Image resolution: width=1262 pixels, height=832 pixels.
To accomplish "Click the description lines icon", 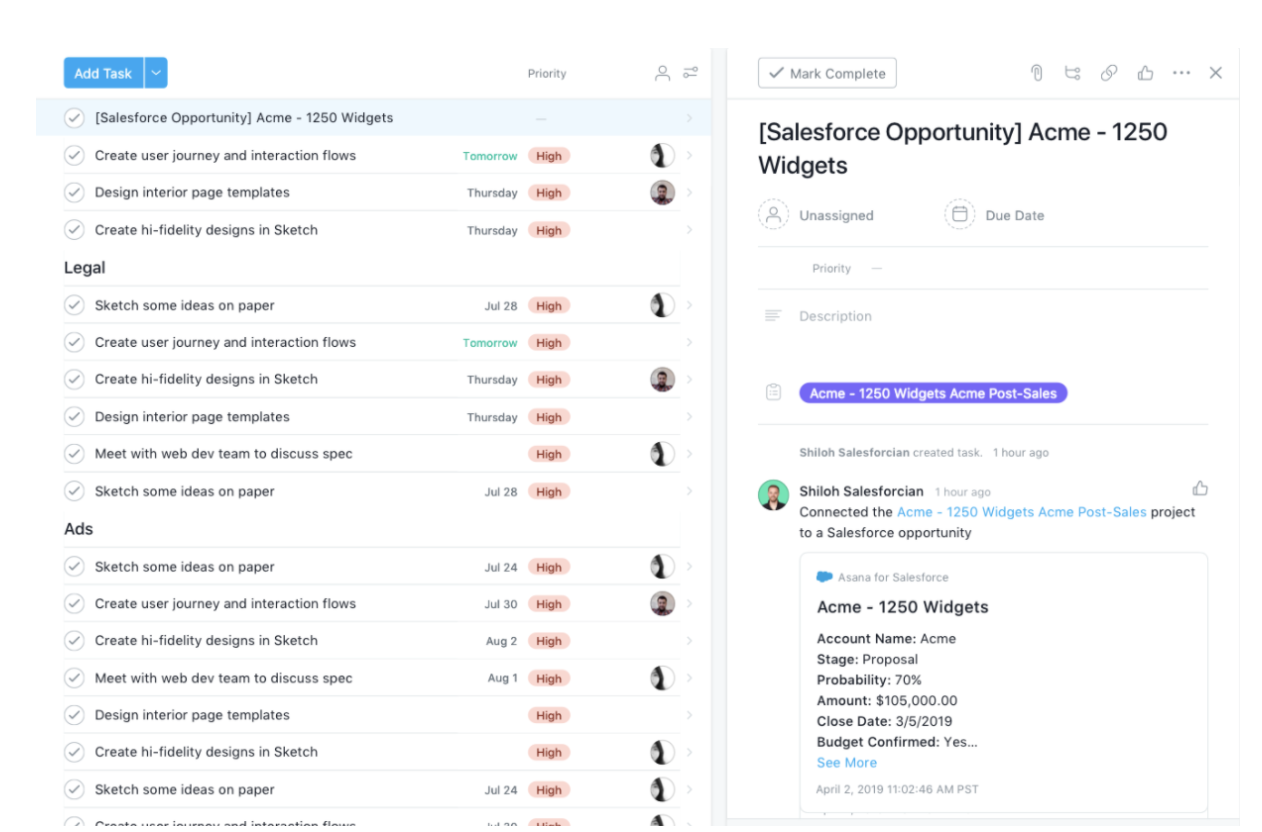I will click(772, 316).
